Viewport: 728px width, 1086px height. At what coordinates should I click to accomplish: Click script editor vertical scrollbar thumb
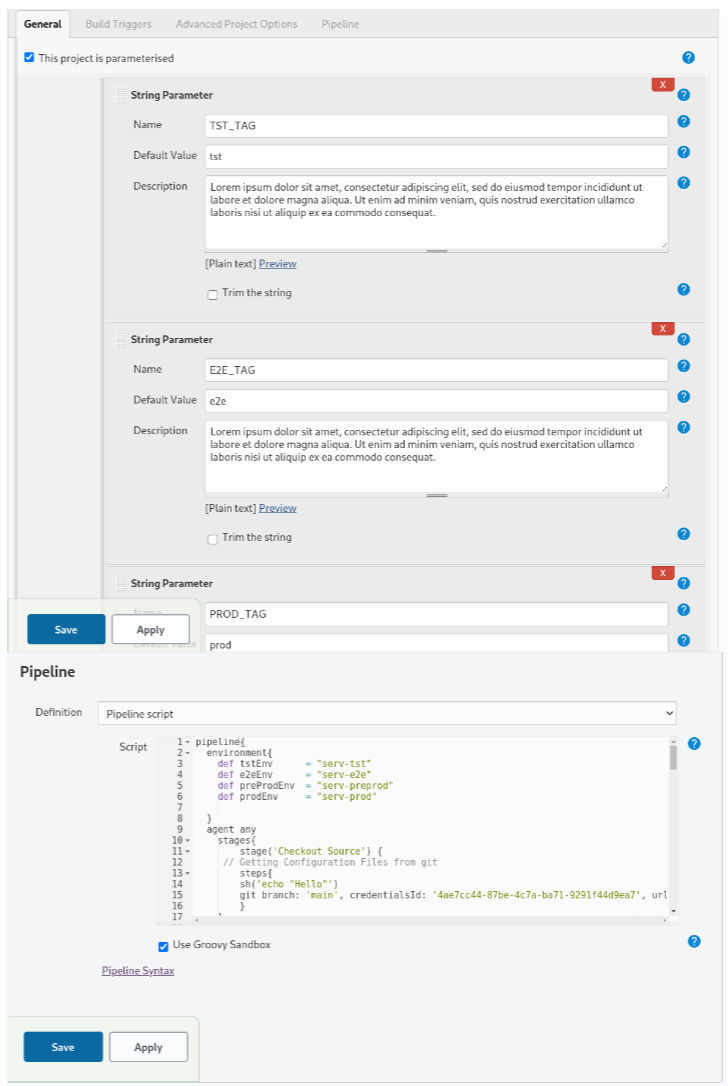click(673, 758)
